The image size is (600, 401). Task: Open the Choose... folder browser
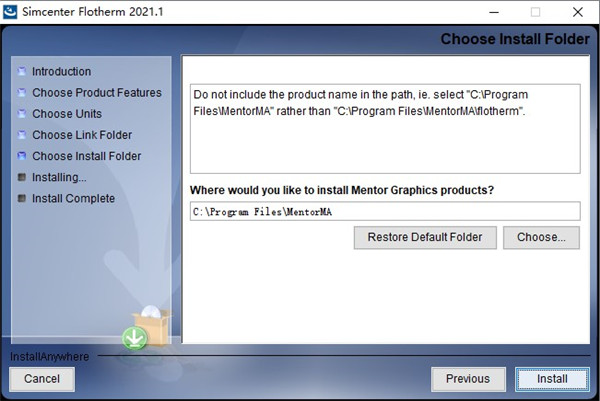(541, 237)
